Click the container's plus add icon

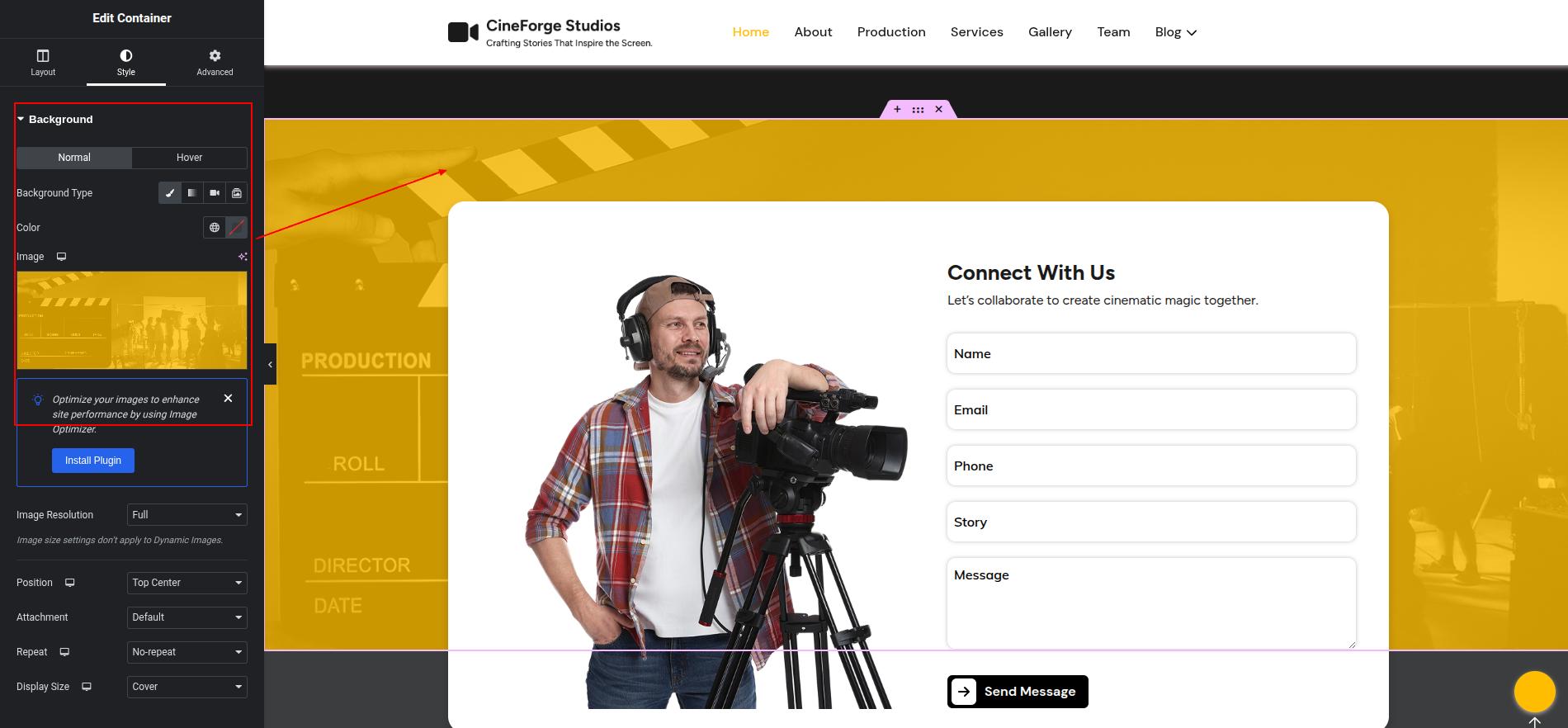click(x=897, y=109)
